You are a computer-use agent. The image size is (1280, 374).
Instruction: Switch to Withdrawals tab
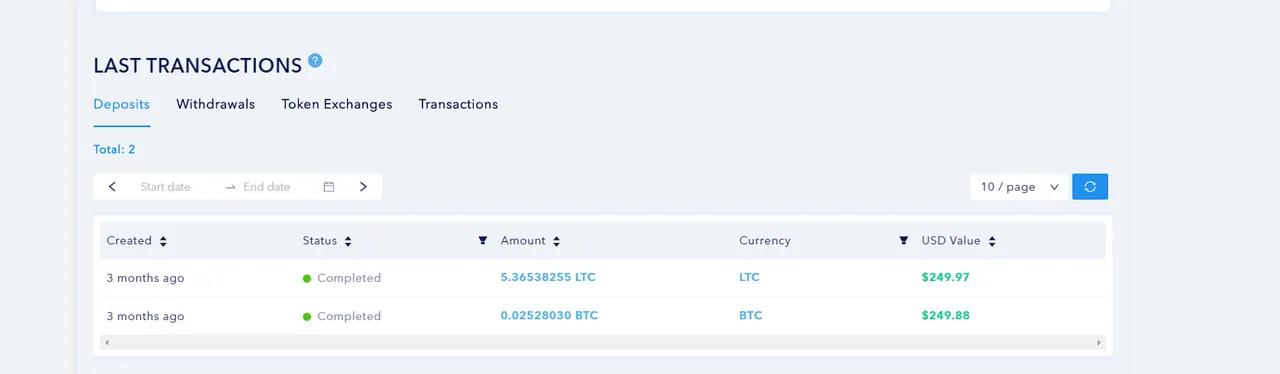pyautogui.click(x=216, y=104)
